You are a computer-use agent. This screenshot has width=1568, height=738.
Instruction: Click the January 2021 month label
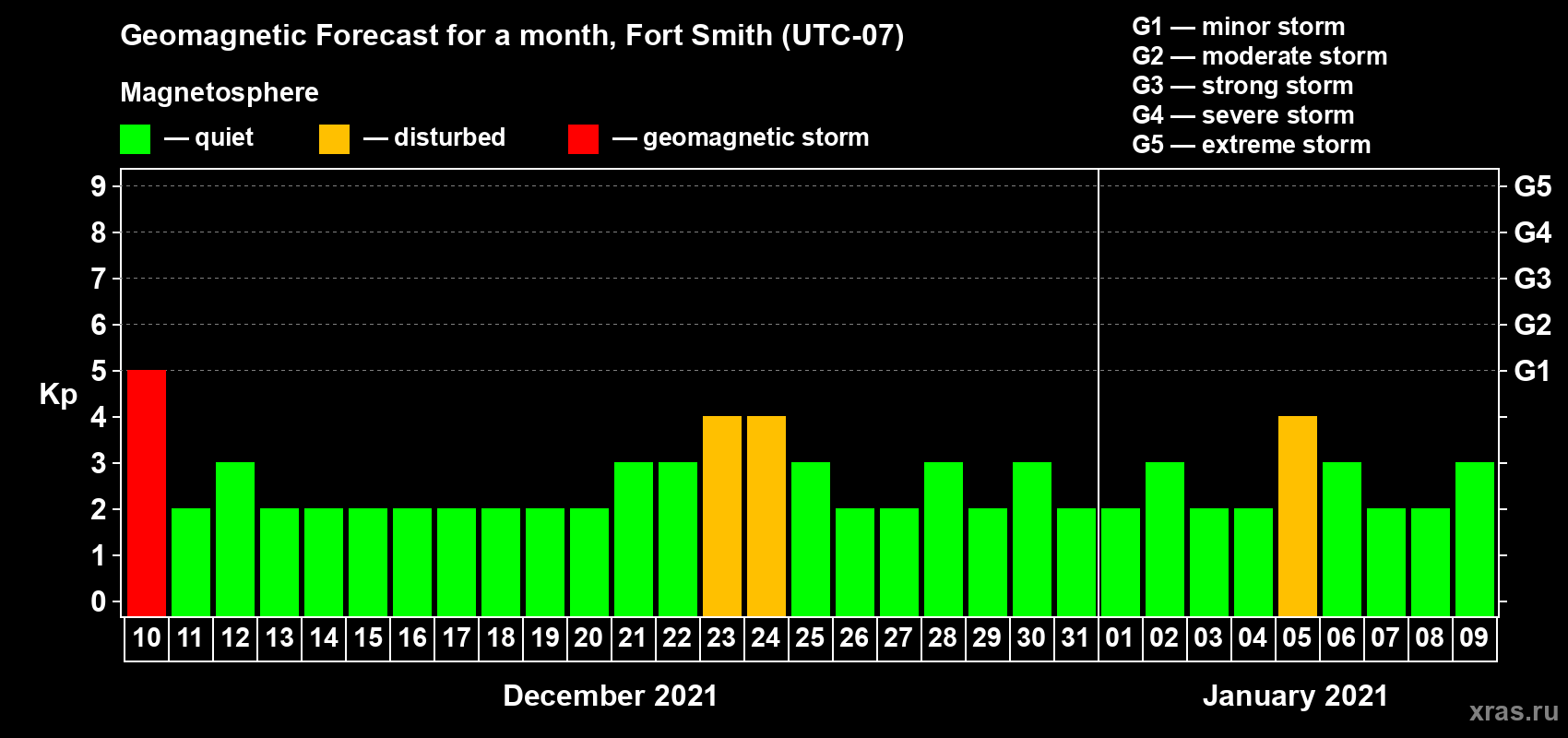coord(1296,696)
